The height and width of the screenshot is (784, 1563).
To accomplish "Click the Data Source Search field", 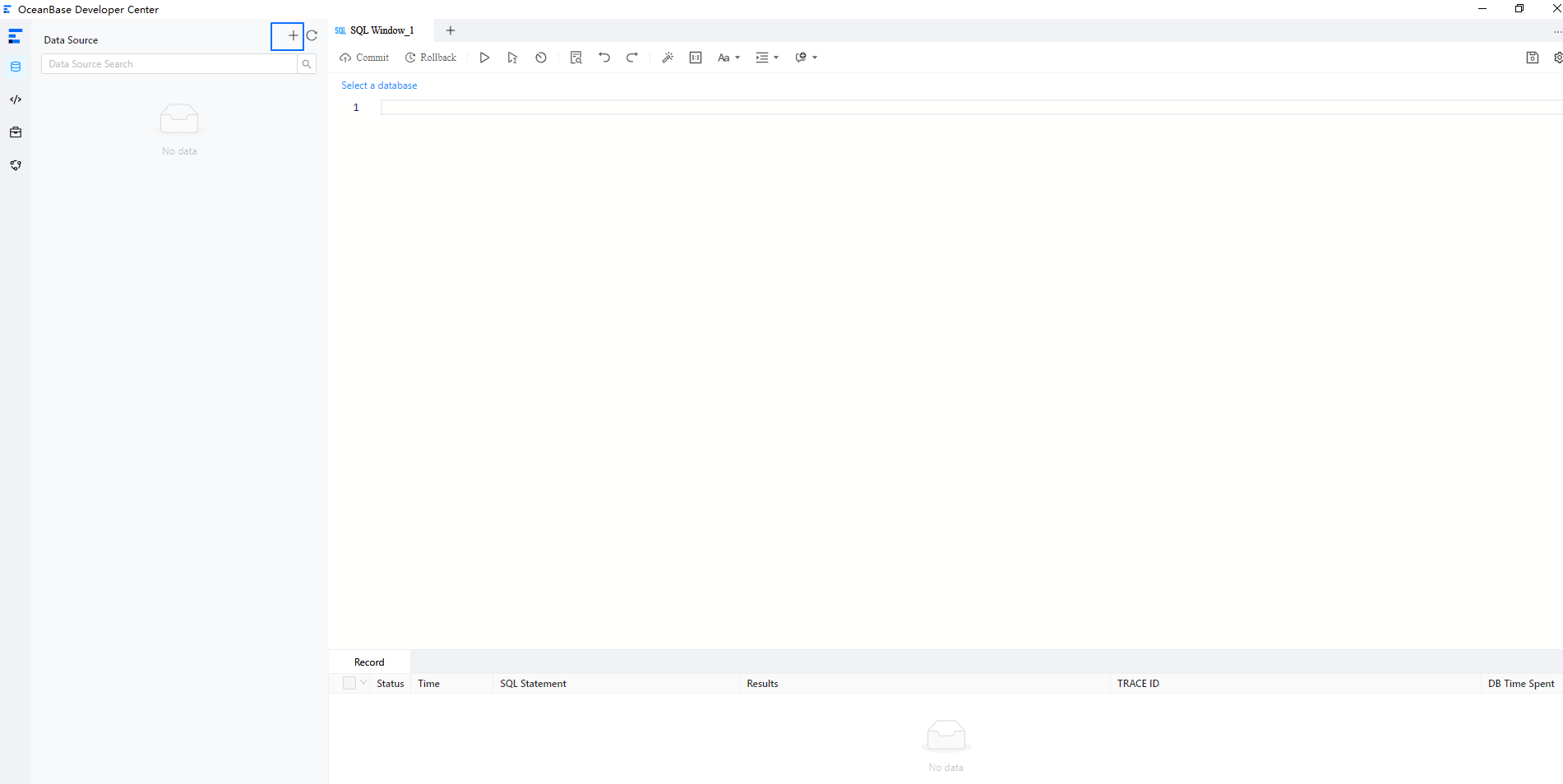I will 169,64.
